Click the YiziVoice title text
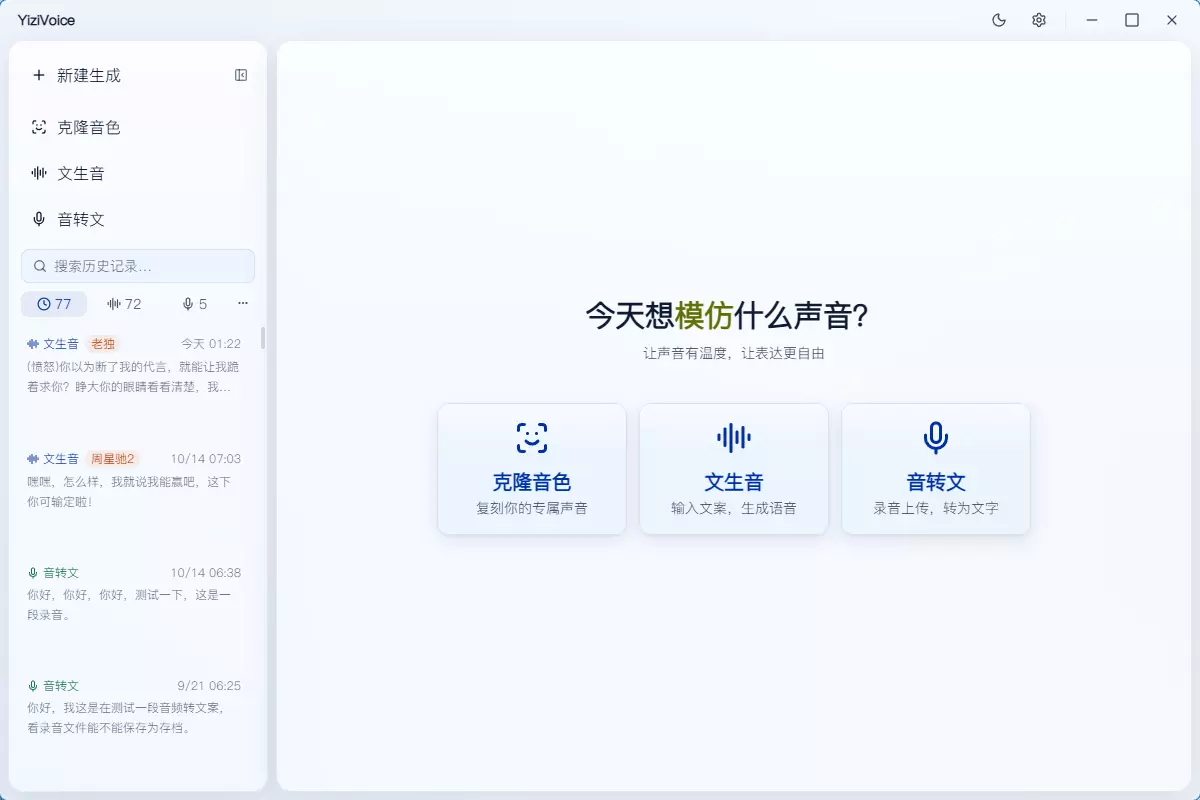Screen dimensions: 1200x800 point(46,20)
